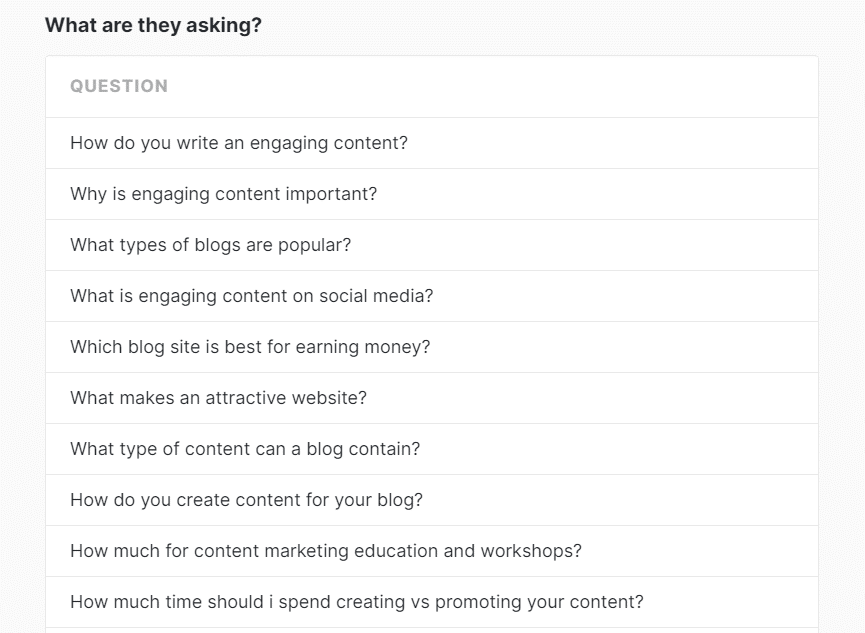Select the engaging content on social media question
Viewport: 865px width, 633px height.
[x=251, y=296]
